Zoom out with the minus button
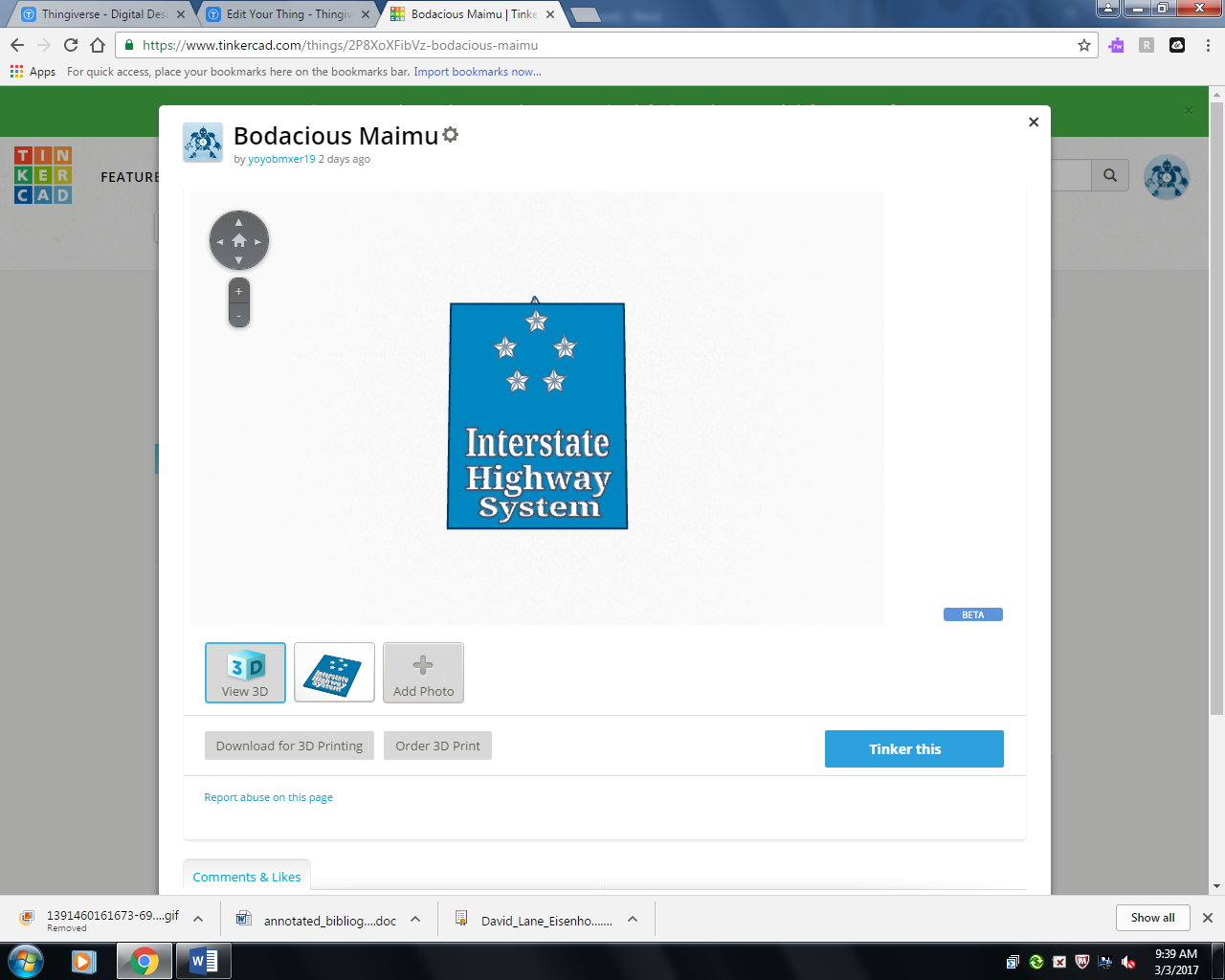Screen dimensions: 1225x980 click(x=239, y=316)
